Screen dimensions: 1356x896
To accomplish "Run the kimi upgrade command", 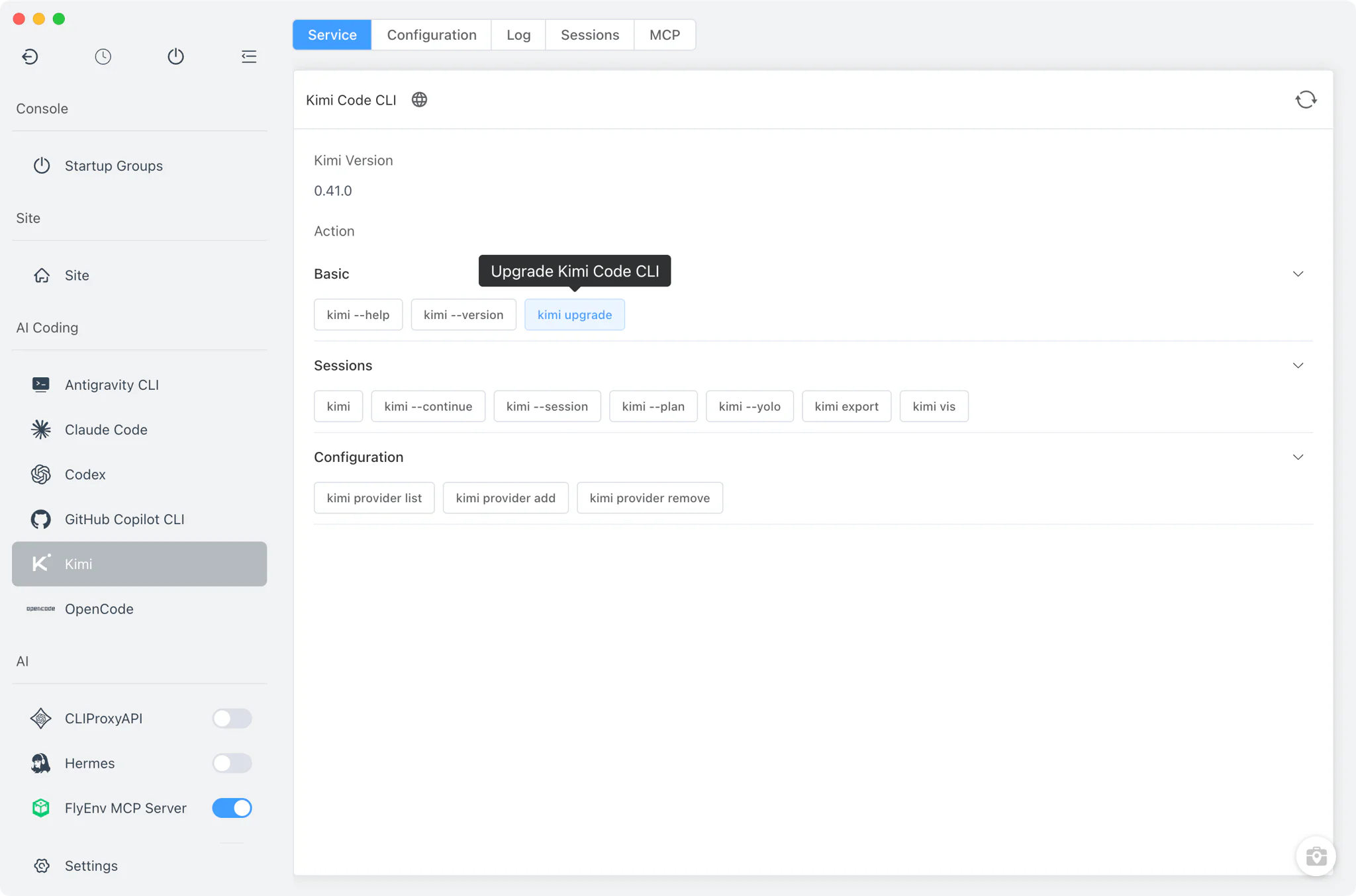I will [575, 315].
